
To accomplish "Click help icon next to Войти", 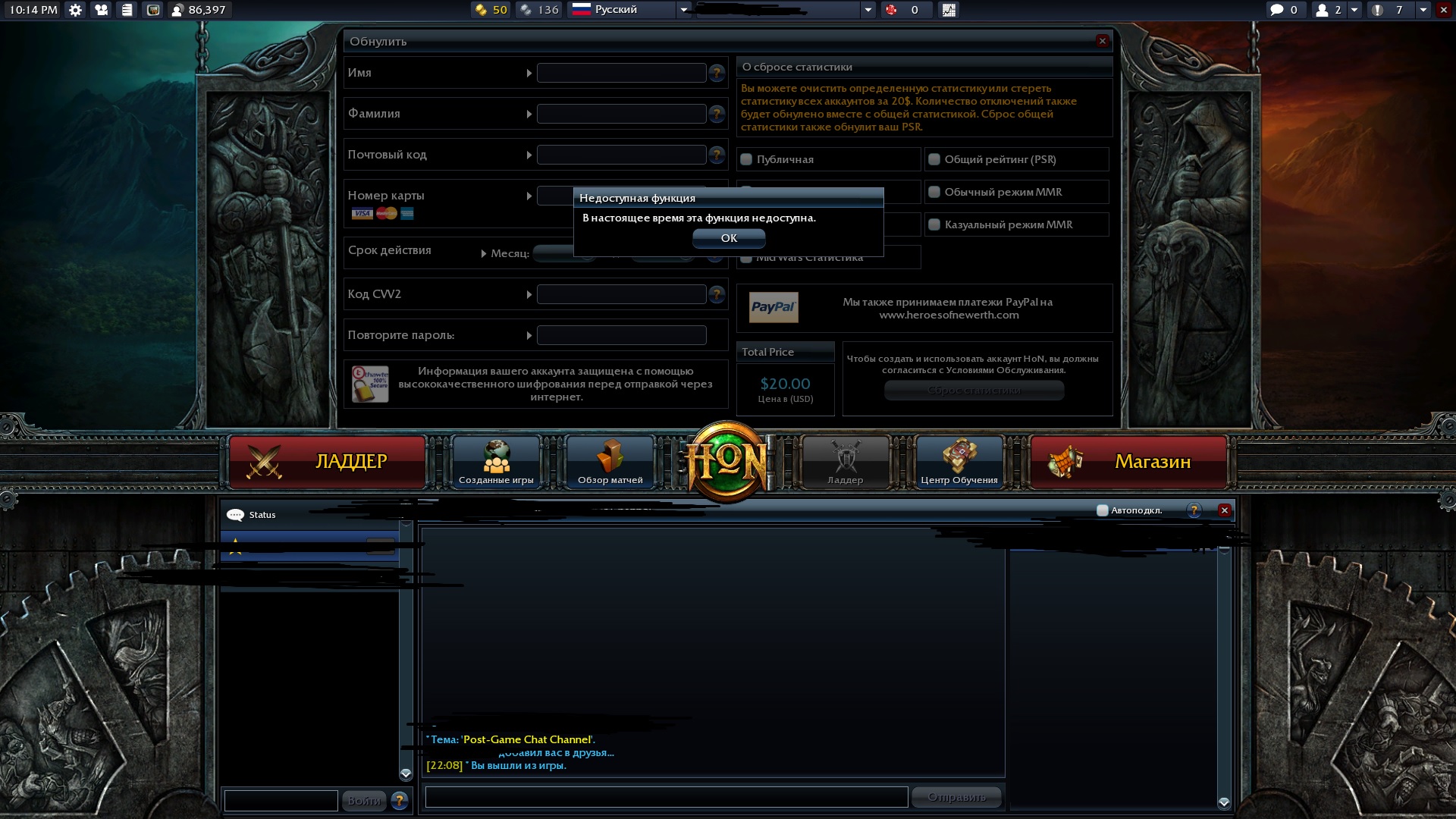I will click(400, 800).
